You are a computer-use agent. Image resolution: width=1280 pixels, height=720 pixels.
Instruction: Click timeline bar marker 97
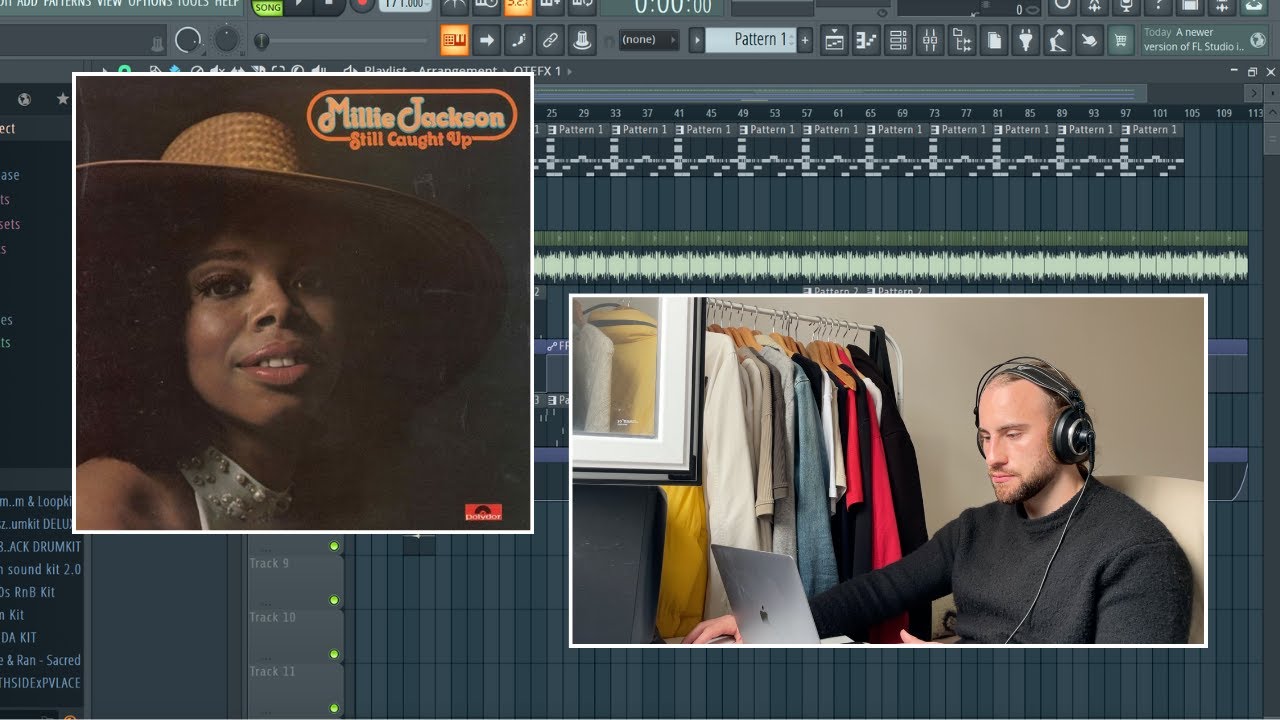pyautogui.click(x=1125, y=113)
